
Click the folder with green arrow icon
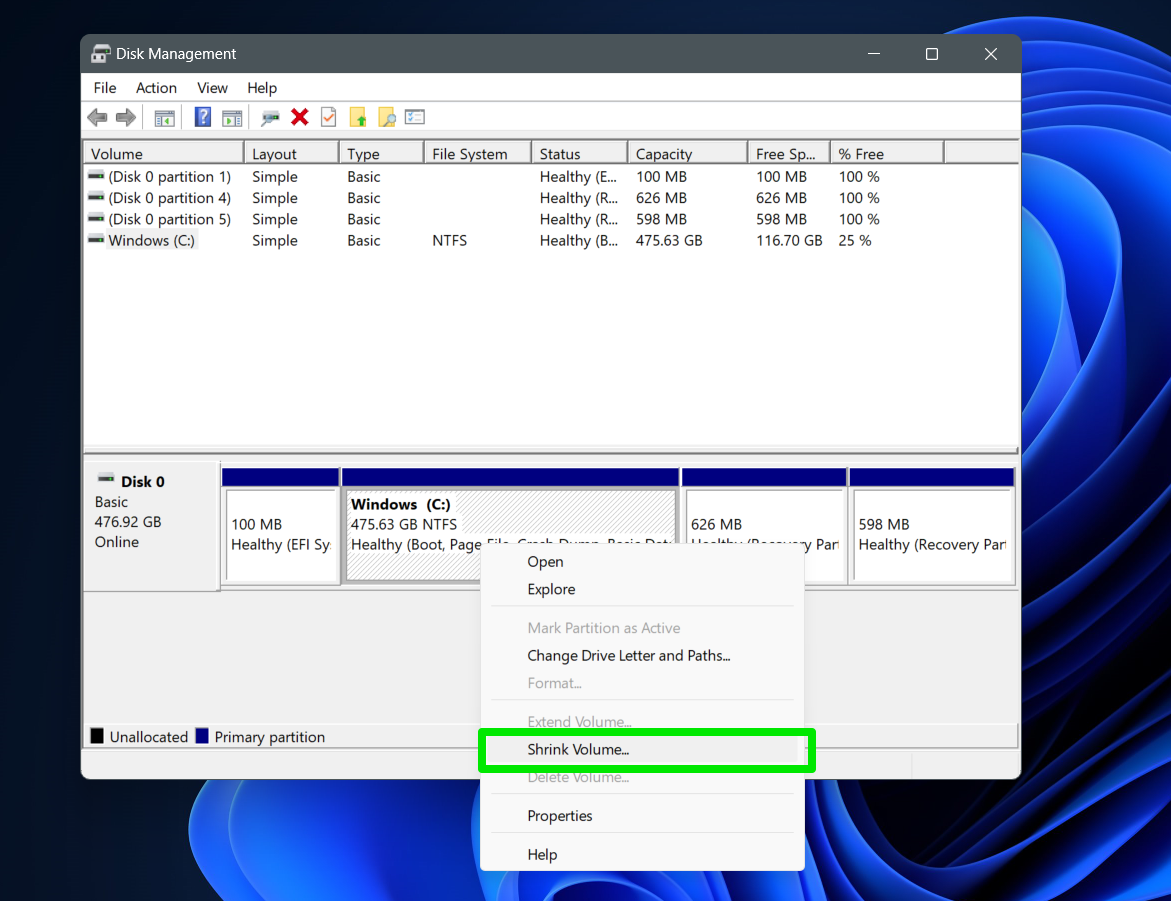click(358, 117)
